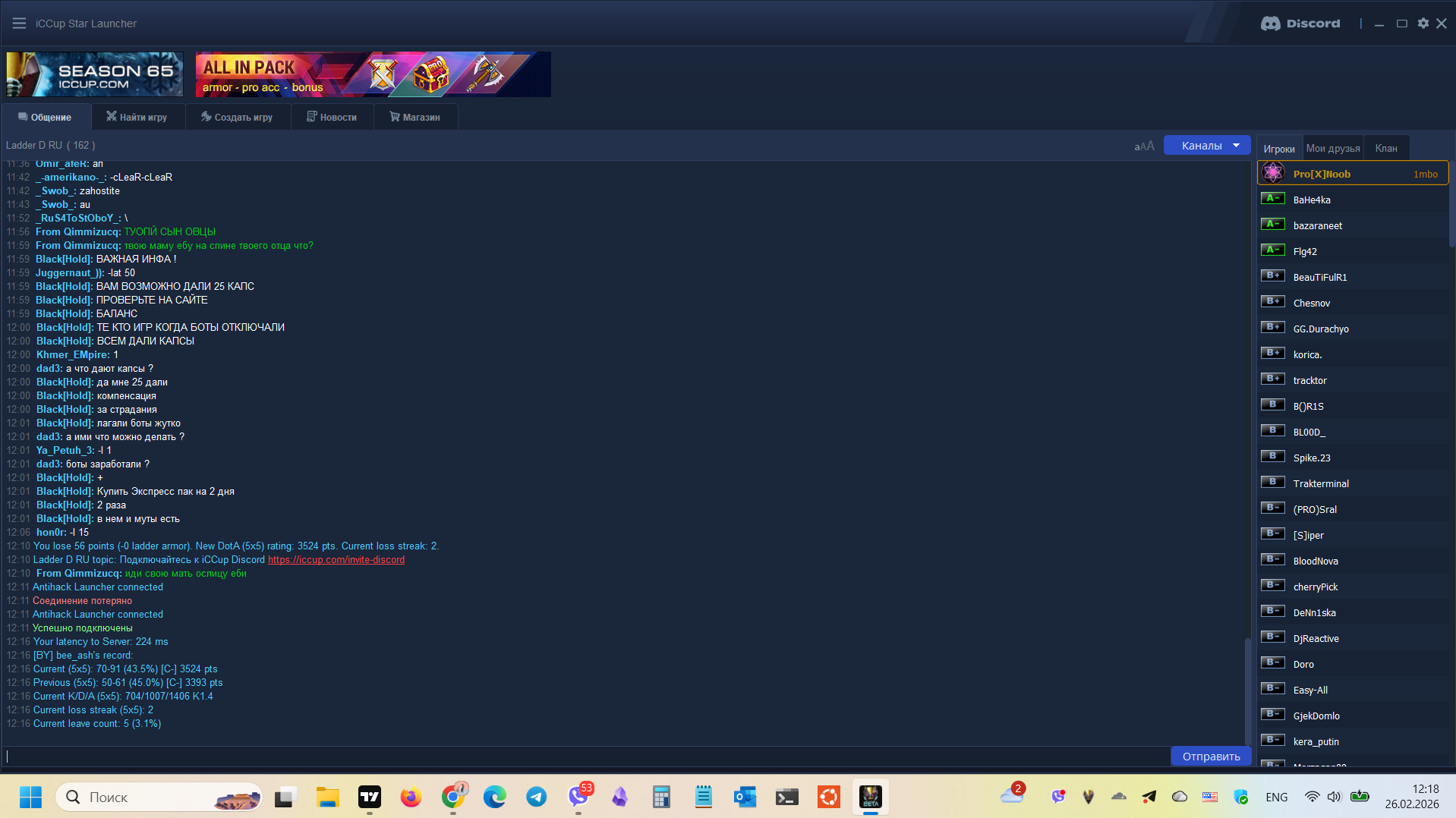Image resolution: width=1456 pixels, height=818 pixels.
Task: Click the A- rank icon next to BaHe4ka
Action: point(1273,199)
